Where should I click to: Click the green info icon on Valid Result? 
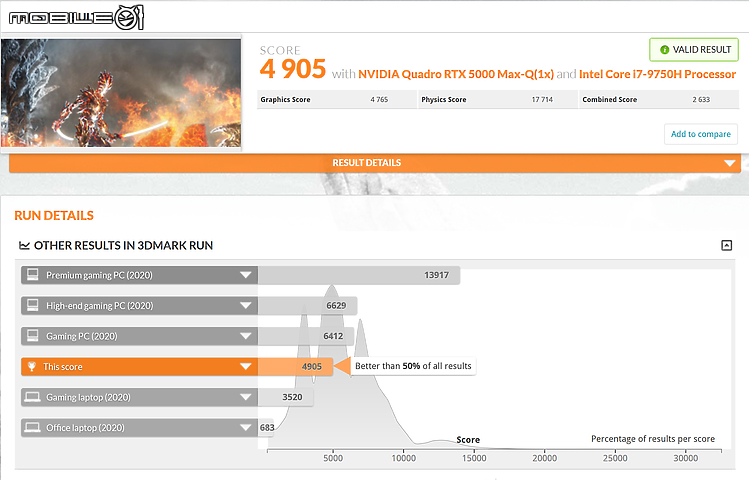[664, 50]
